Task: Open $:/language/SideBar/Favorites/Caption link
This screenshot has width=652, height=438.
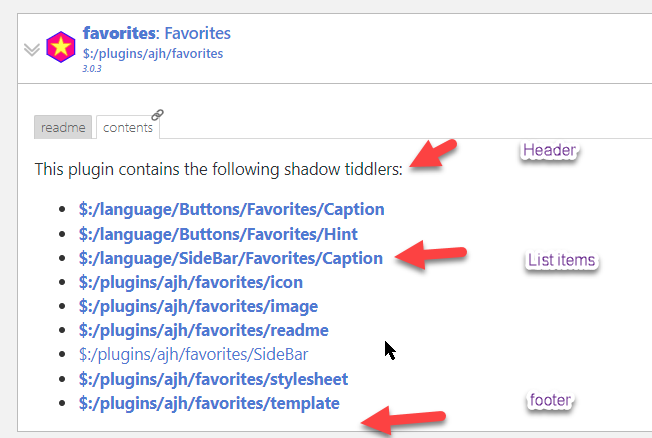Action: pyautogui.click(x=231, y=258)
